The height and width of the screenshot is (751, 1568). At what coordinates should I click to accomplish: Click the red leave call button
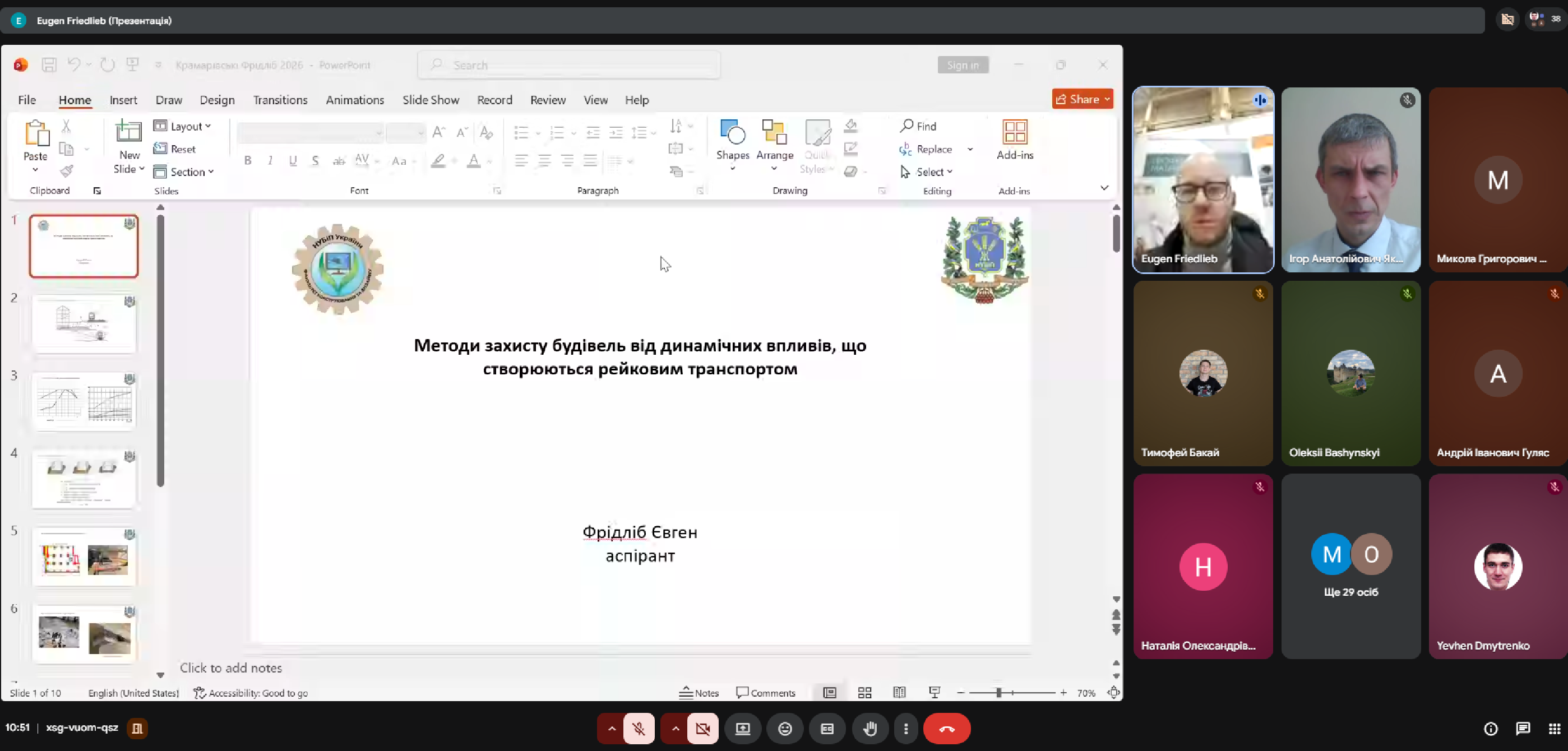pyautogui.click(x=946, y=729)
